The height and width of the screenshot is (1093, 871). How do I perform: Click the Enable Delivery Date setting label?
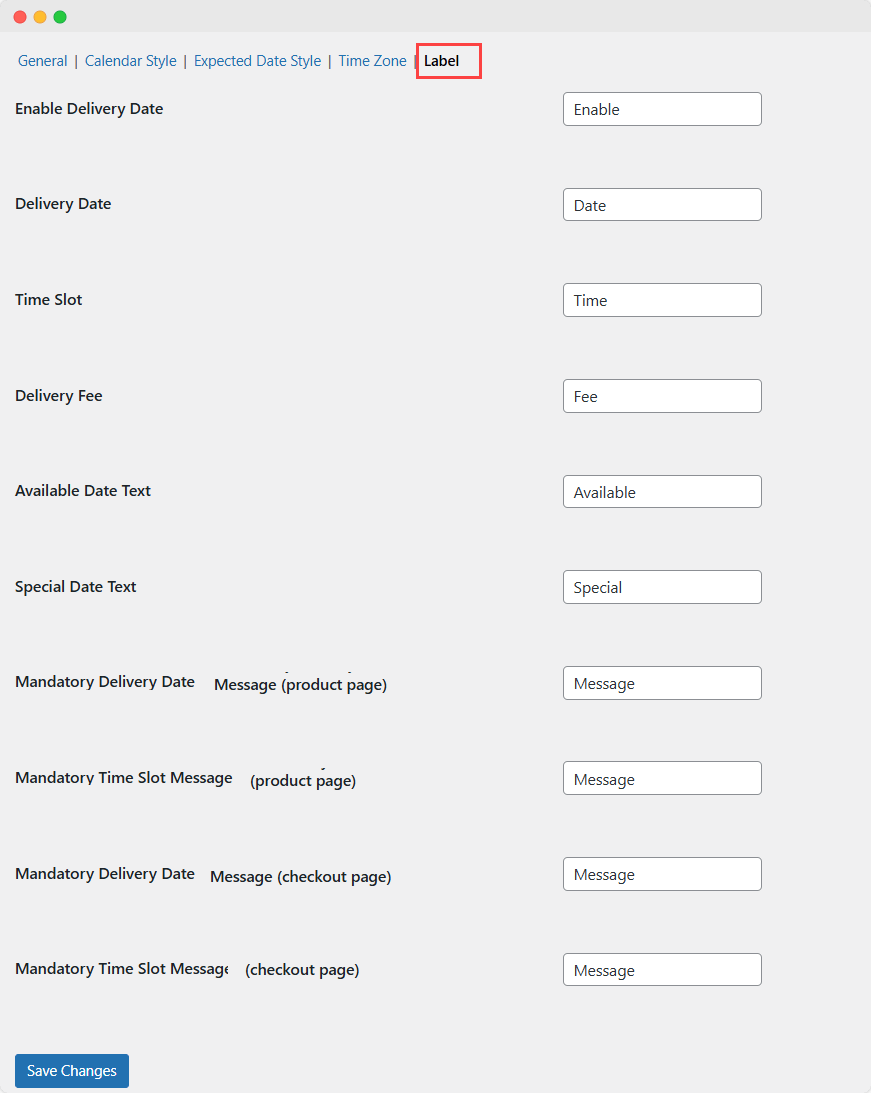tap(89, 109)
